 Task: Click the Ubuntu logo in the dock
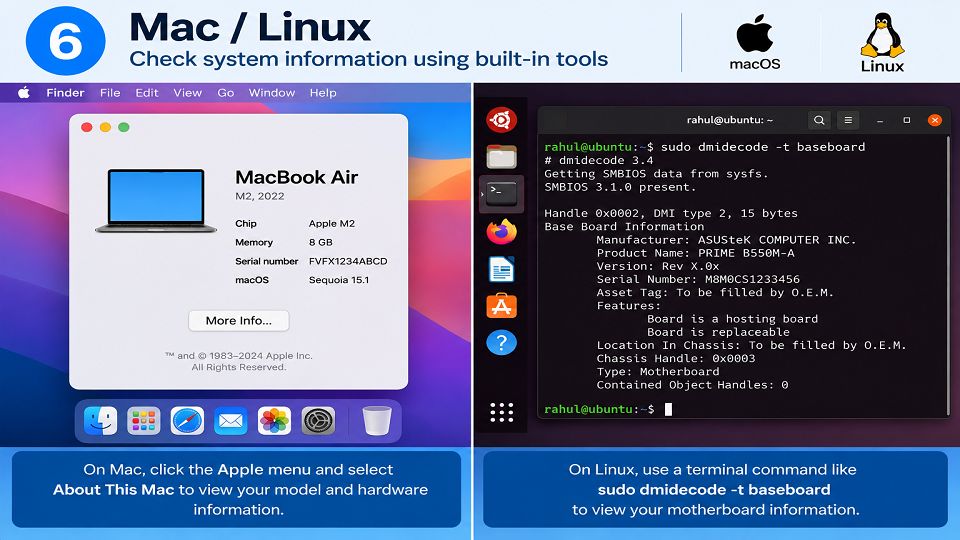click(501, 119)
